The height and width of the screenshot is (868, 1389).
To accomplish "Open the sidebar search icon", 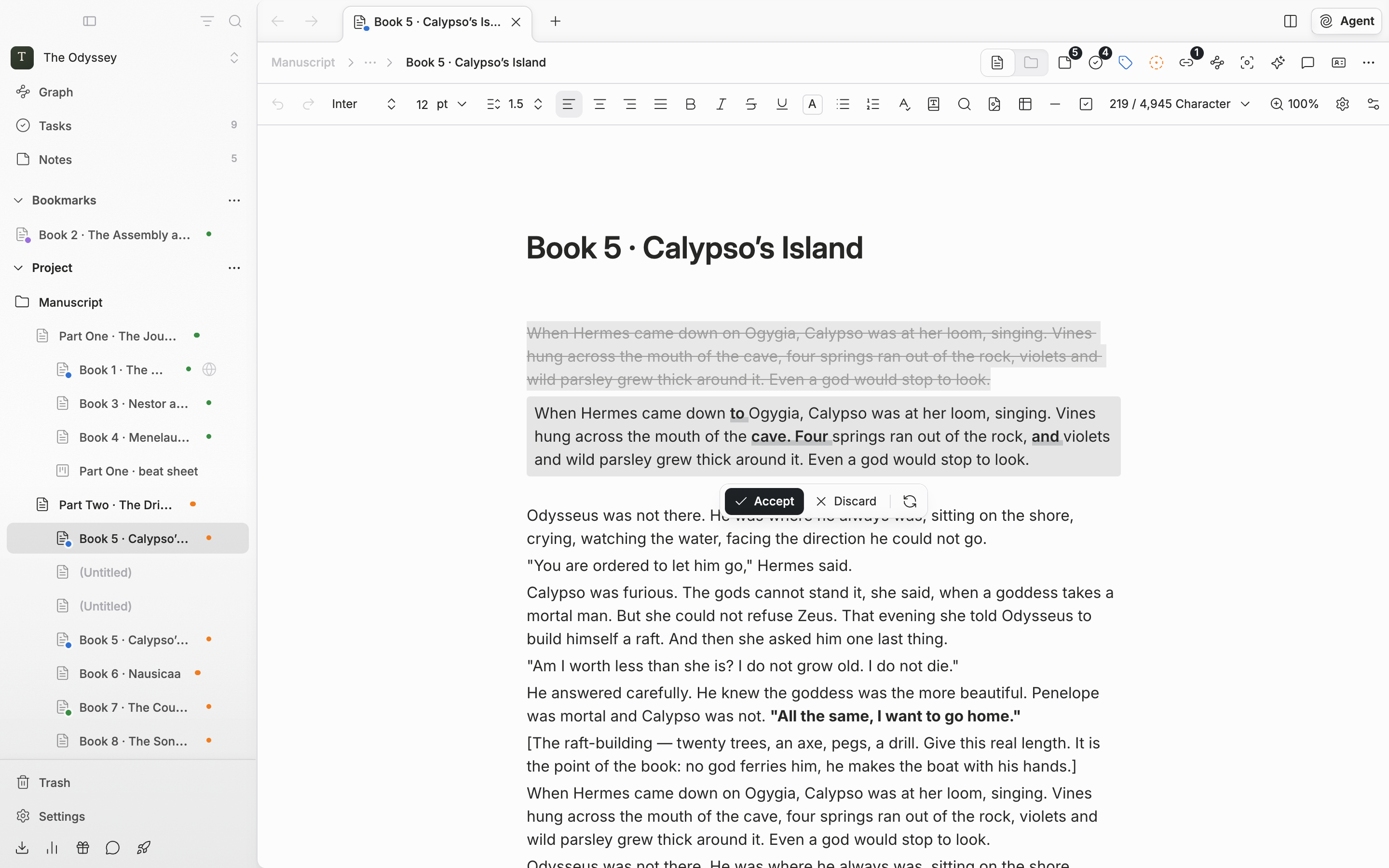I will pyautogui.click(x=235, y=21).
